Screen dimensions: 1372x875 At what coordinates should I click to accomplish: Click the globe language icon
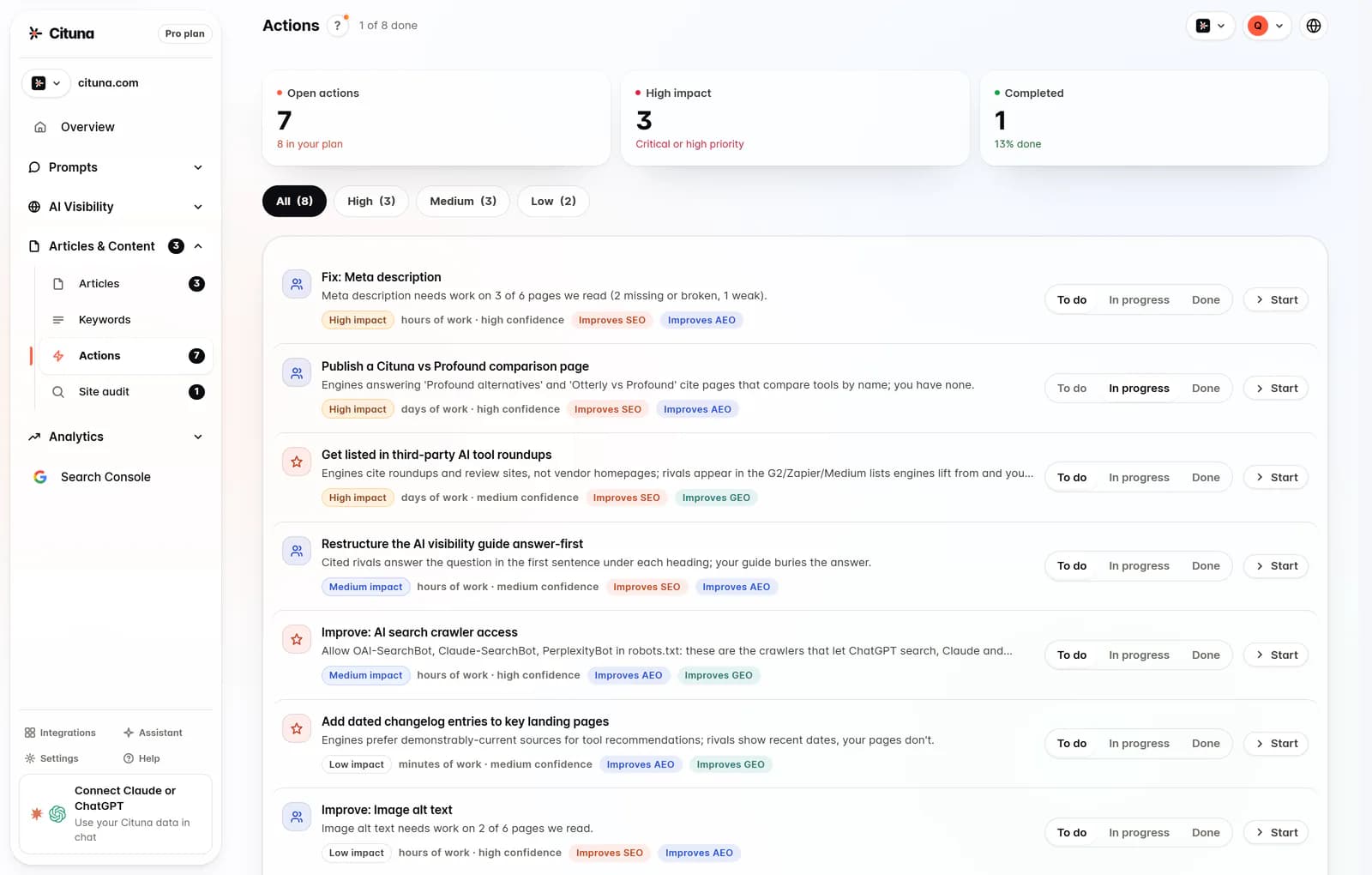click(x=1313, y=26)
